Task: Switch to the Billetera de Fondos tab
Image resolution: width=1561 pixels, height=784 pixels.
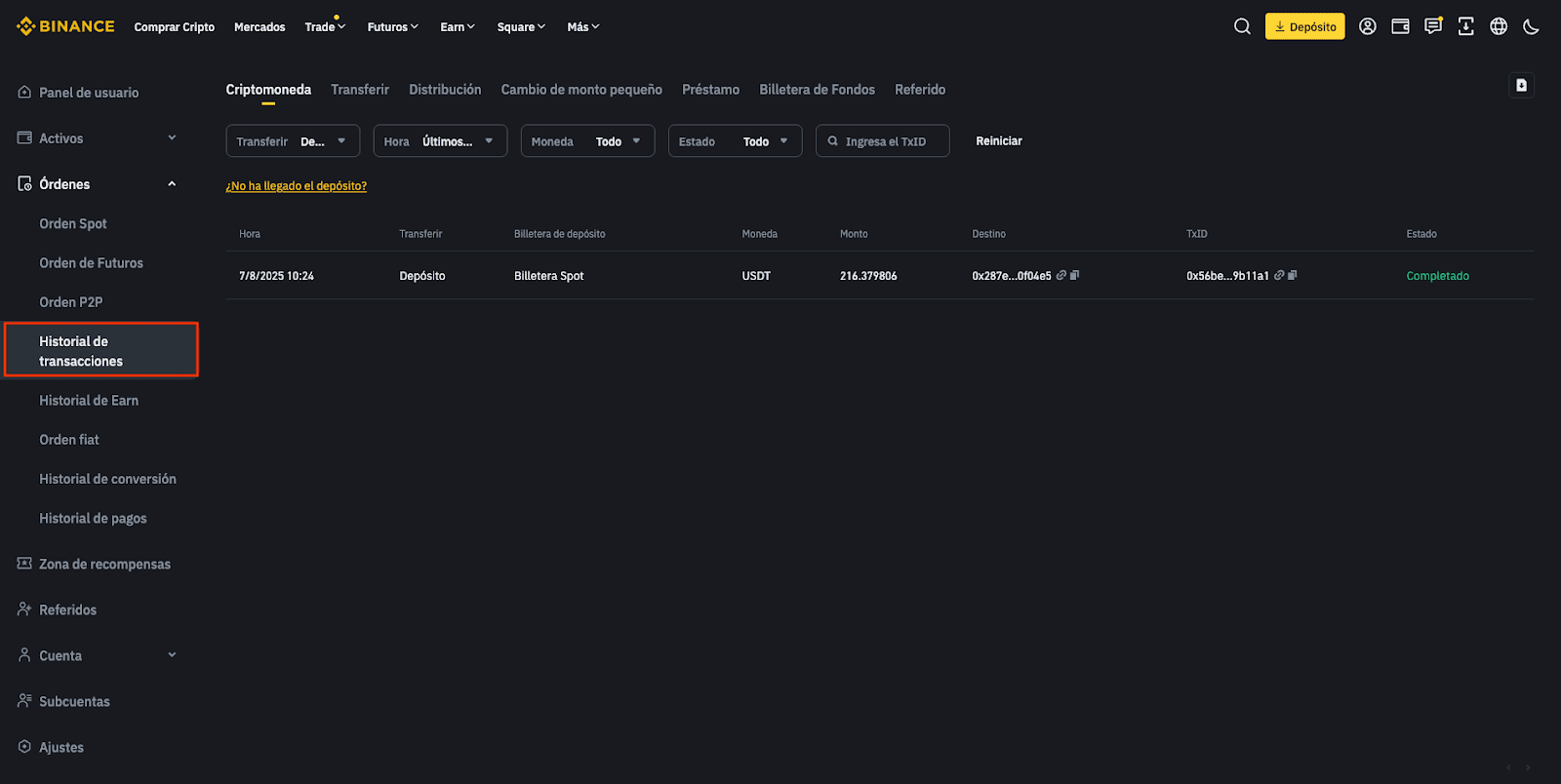Action: pyautogui.click(x=817, y=90)
